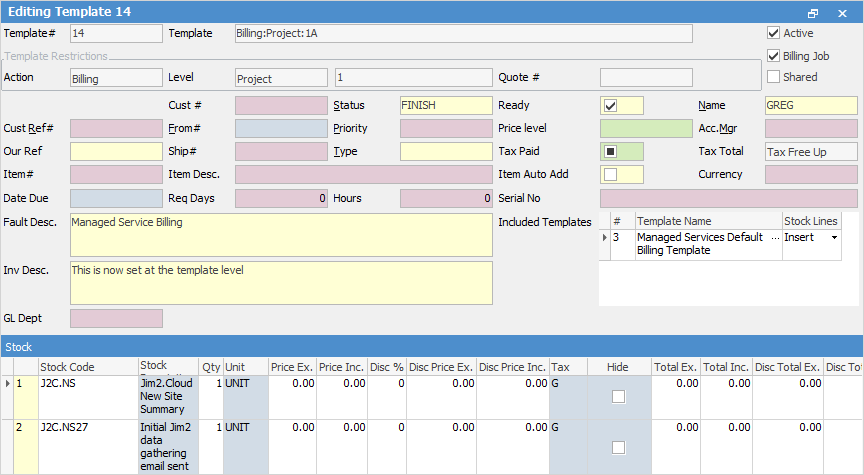
Task: Uncheck the Billing Job checkbox
Action: click(x=774, y=56)
